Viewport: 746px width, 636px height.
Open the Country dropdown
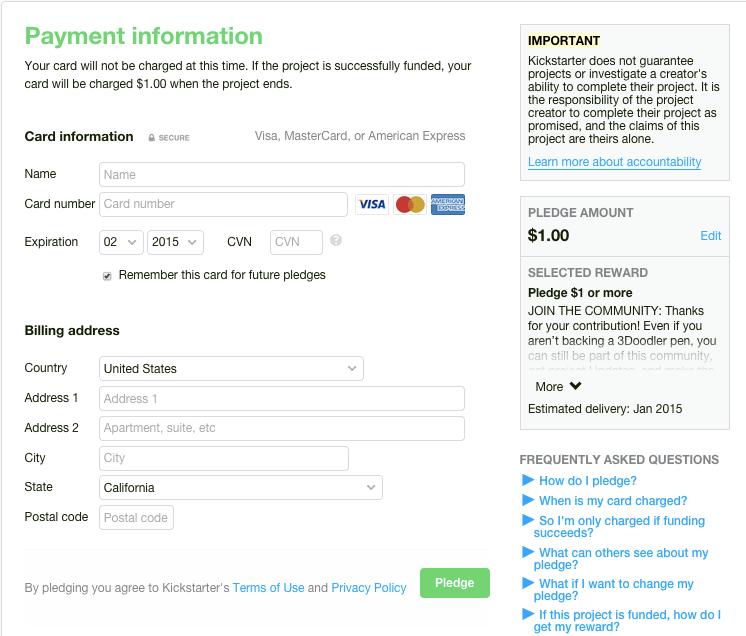click(x=231, y=369)
